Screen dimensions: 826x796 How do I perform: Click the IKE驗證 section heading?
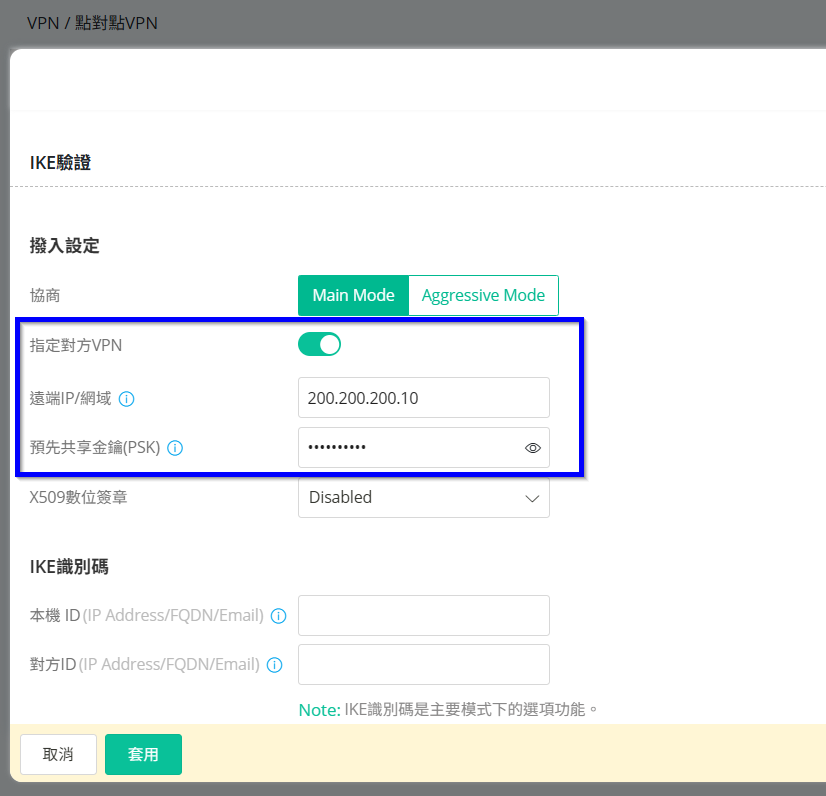[x=60, y=162]
